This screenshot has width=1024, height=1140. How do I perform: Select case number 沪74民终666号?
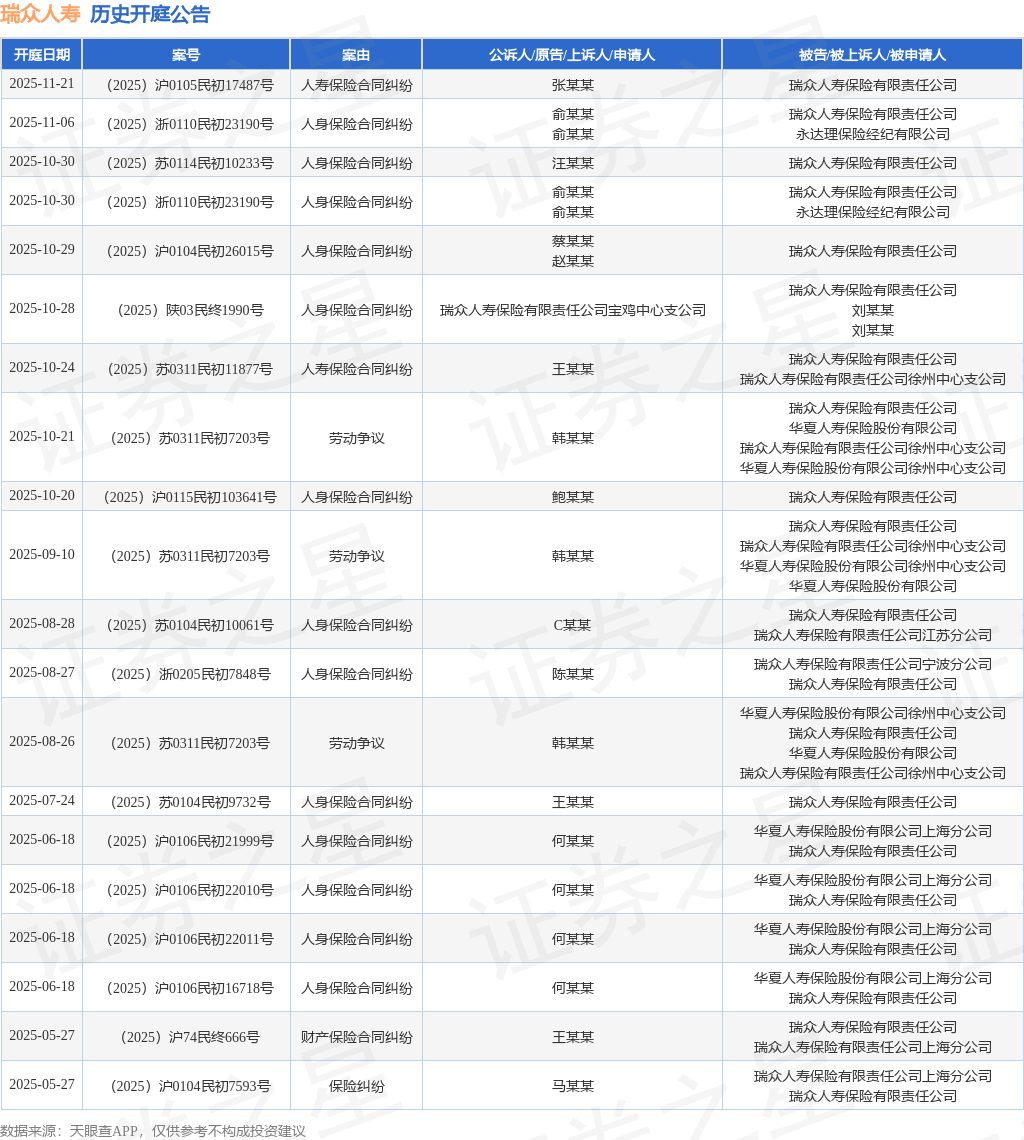(190, 1037)
